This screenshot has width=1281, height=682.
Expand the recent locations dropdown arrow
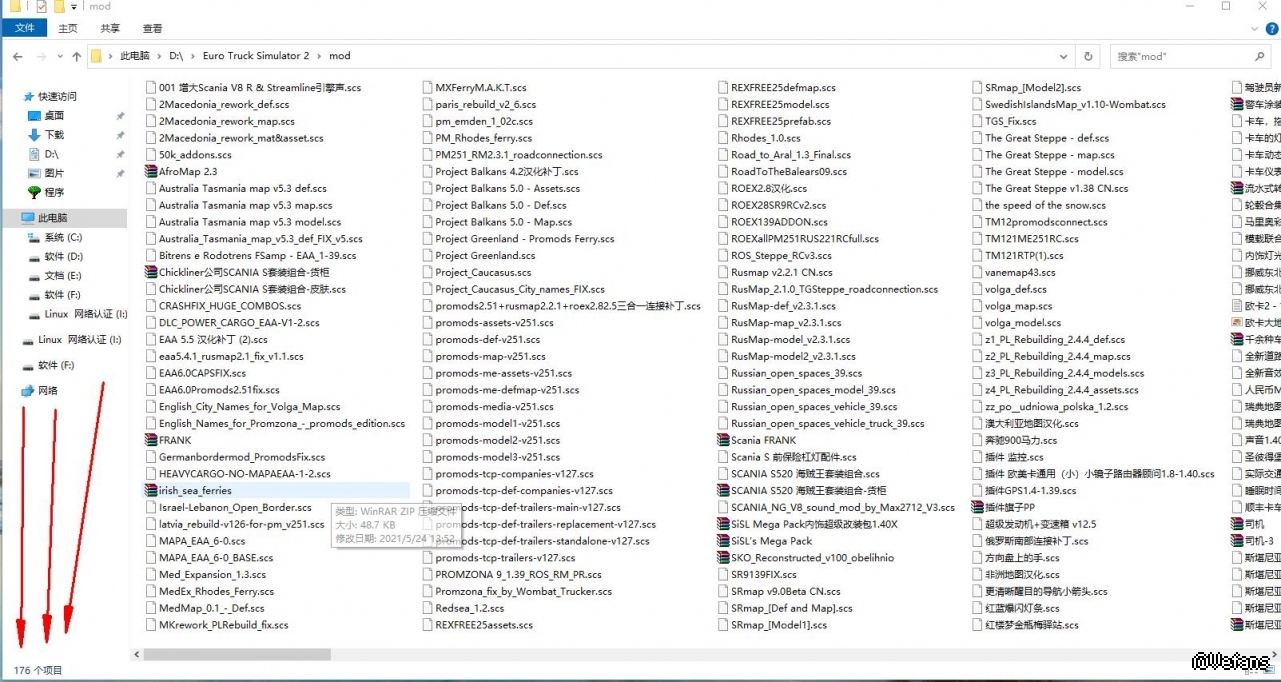pos(57,57)
